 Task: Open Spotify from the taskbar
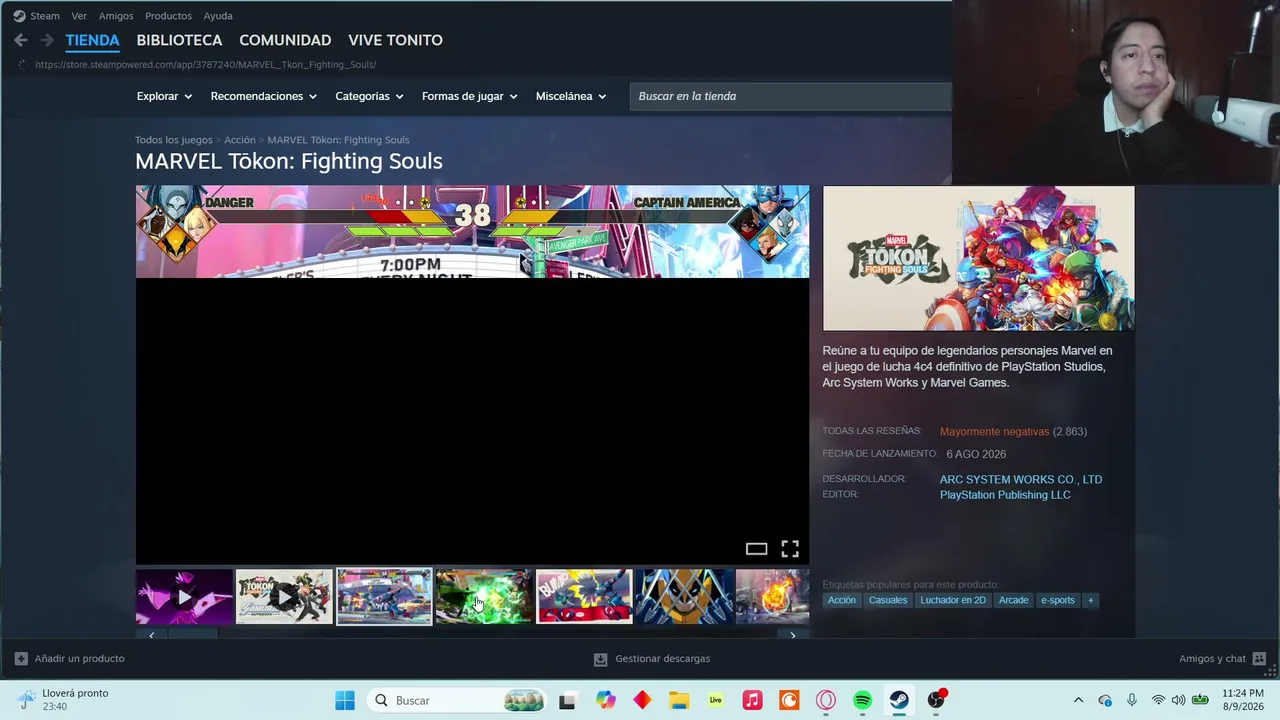tap(863, 700)
